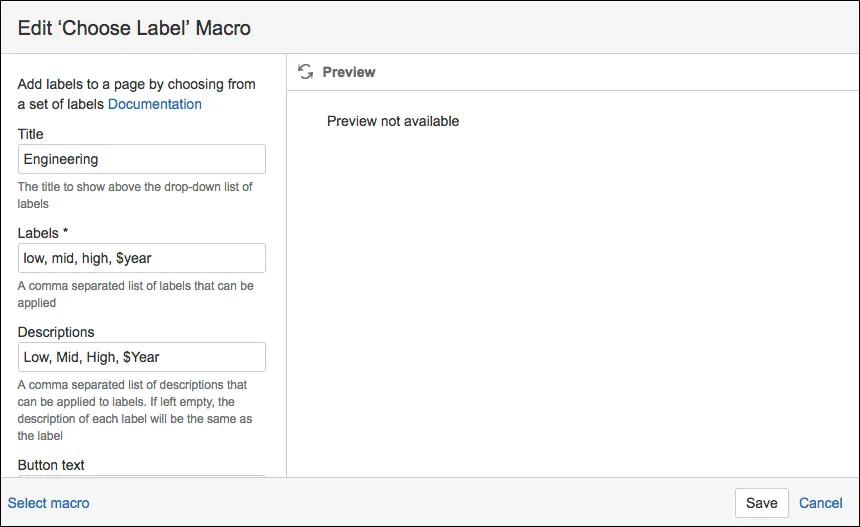The width and height of the screenshot is (860, 527).
Task: Click the Preview heading label
Action: click(x=349, y=72)
